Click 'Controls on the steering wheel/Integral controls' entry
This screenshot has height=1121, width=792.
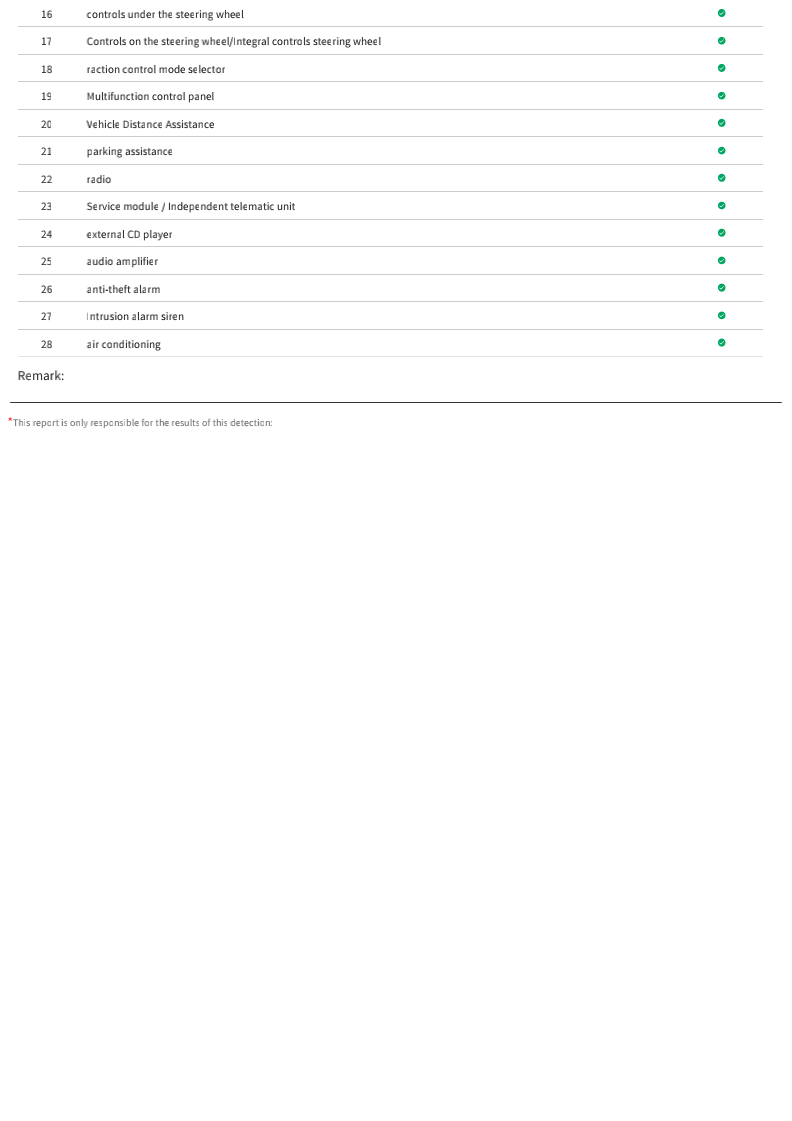pyautogui.click(x=234, y=41)
